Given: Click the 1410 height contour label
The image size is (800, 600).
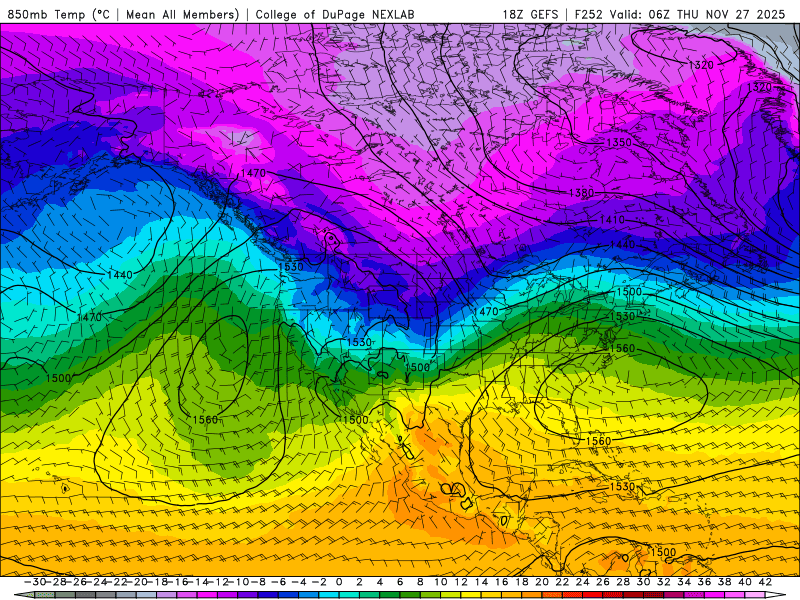Looking at the screenshot, I should (x=612, y=220).
